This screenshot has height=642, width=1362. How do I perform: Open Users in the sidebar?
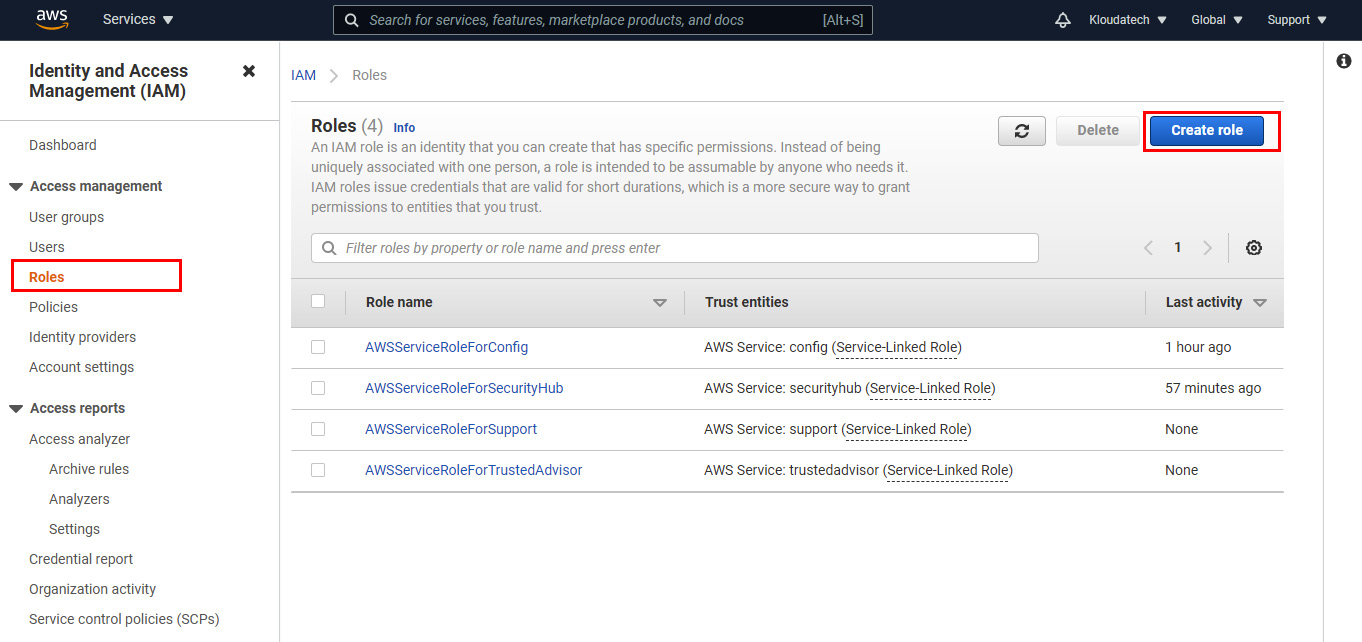[46, 247]
